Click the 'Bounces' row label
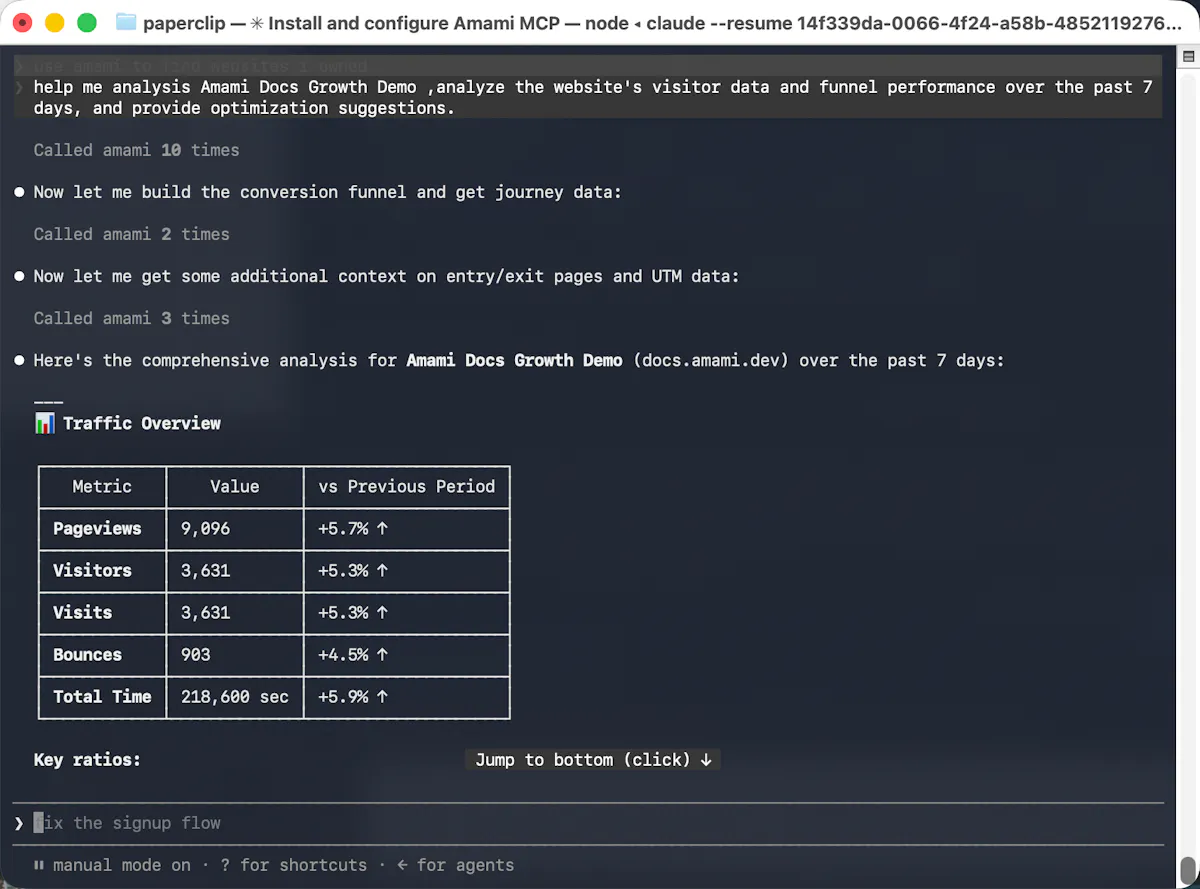 [87, 655]
